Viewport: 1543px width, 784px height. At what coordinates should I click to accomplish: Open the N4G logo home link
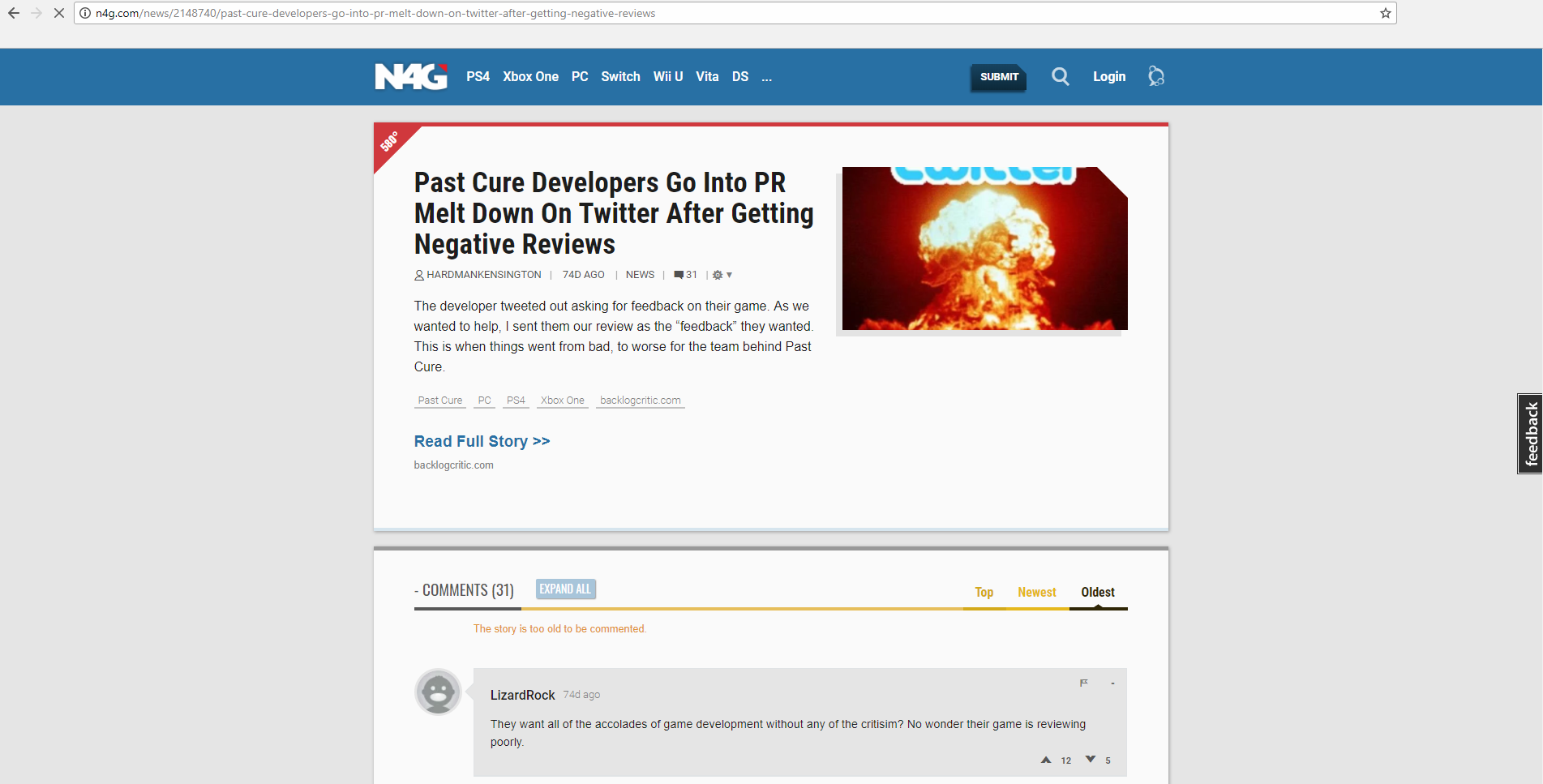click(x=411, y=76)
